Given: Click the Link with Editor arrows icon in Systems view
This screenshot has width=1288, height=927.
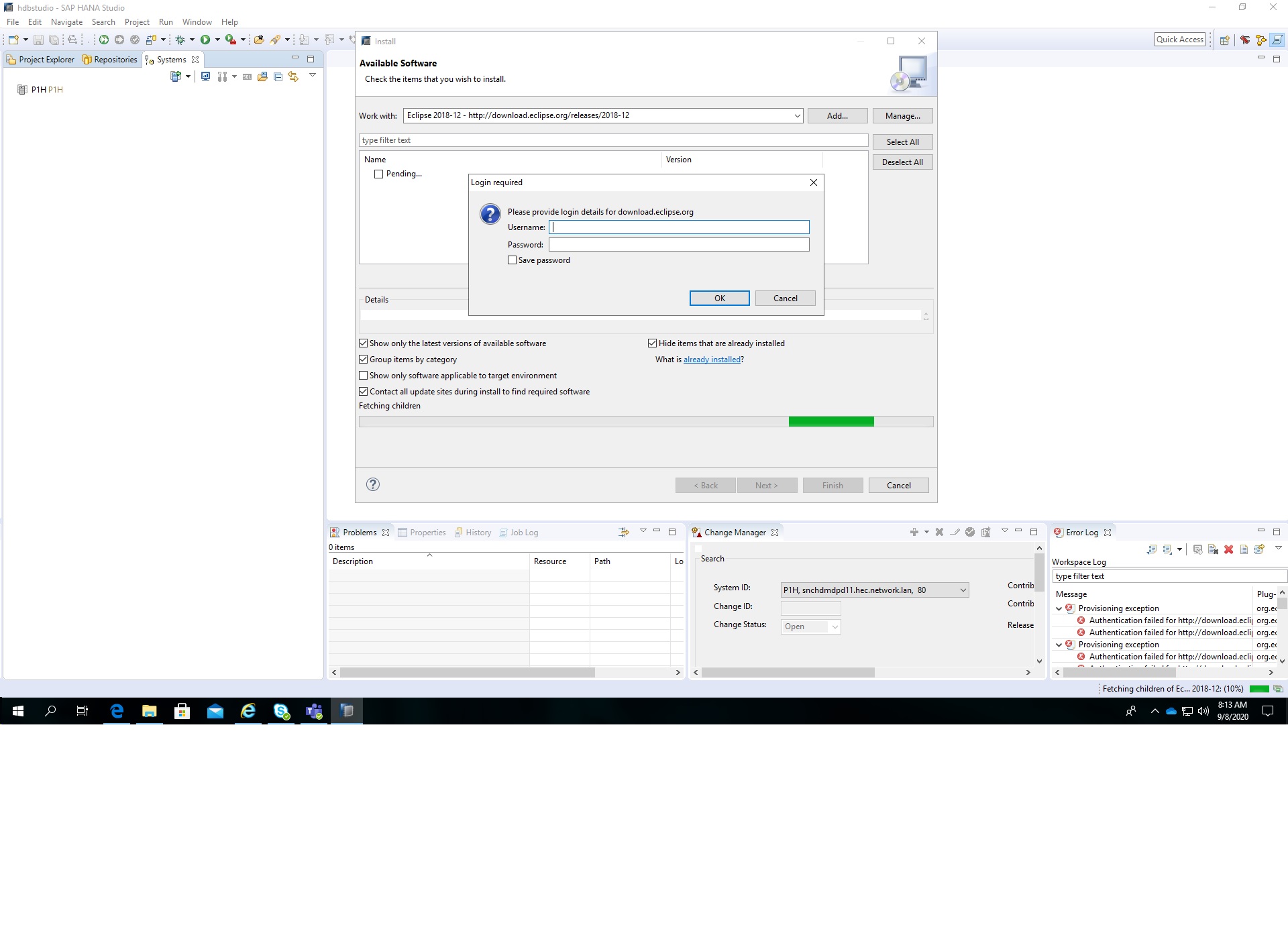Looking at the screenshot, I should tap(293, 76).
